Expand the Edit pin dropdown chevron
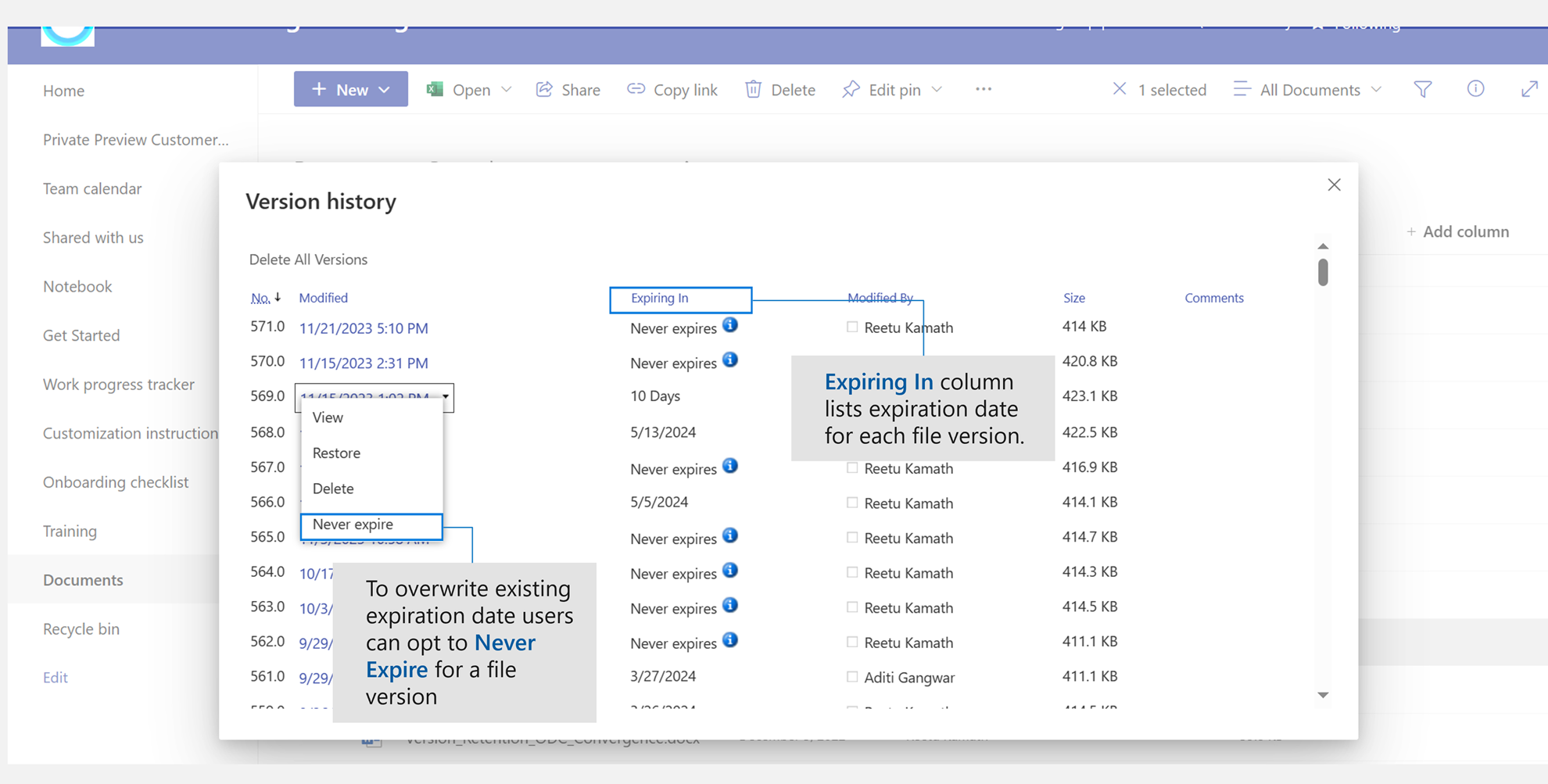 pyautogui.click(x=937, y=89)
